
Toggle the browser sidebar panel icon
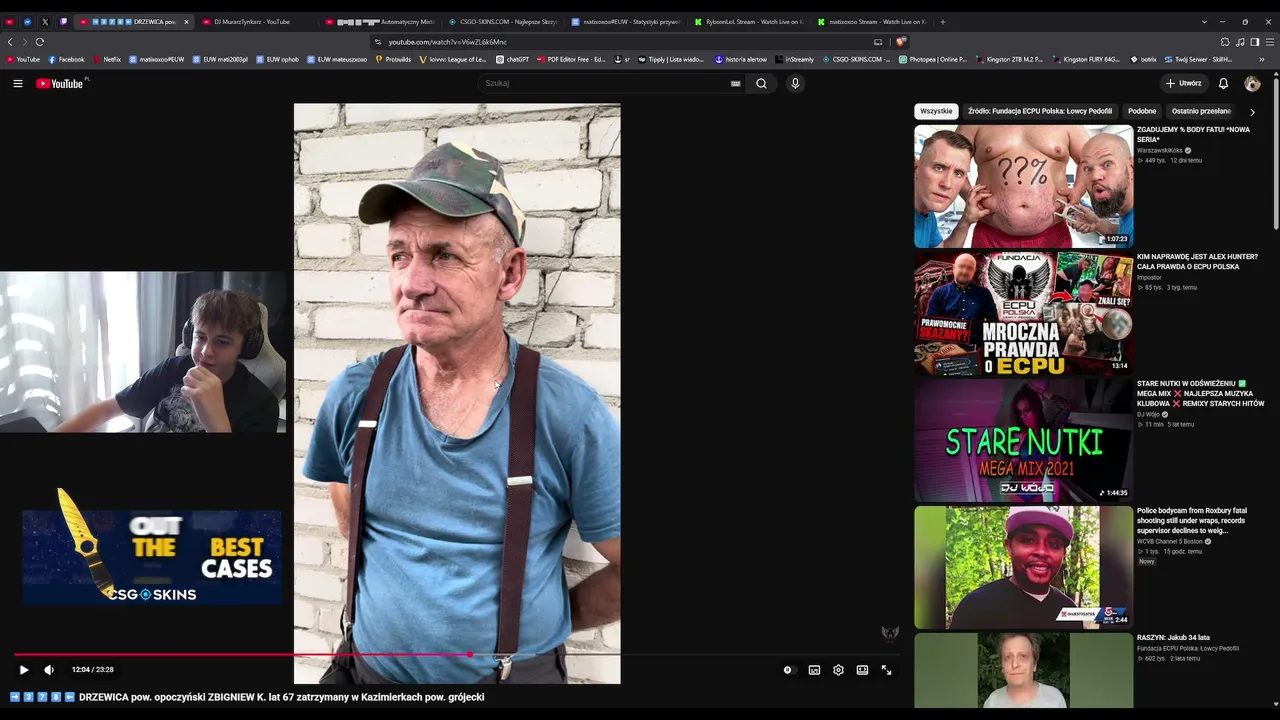click(1254, 42)
